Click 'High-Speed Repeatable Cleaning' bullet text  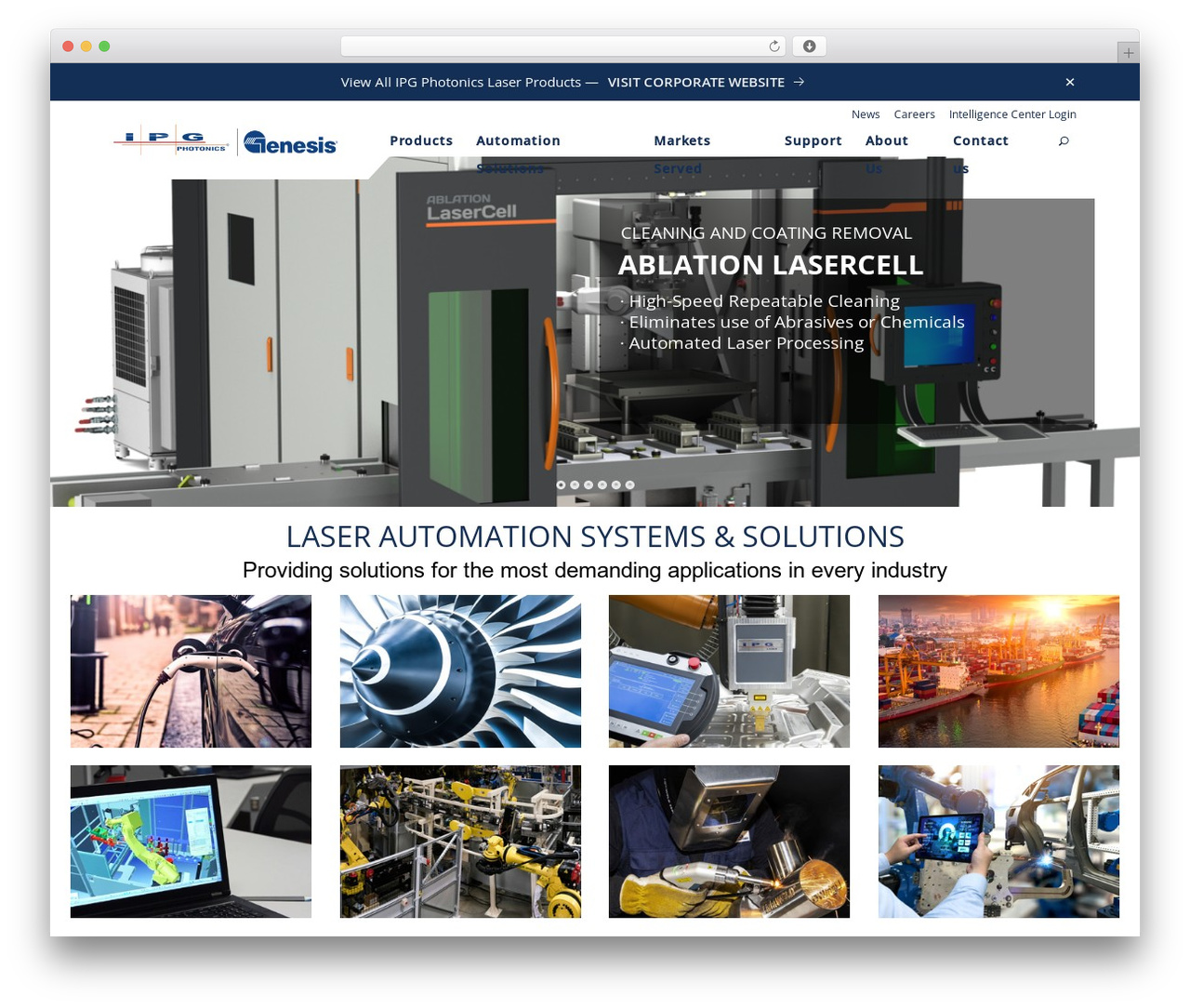tap(764, 301)
